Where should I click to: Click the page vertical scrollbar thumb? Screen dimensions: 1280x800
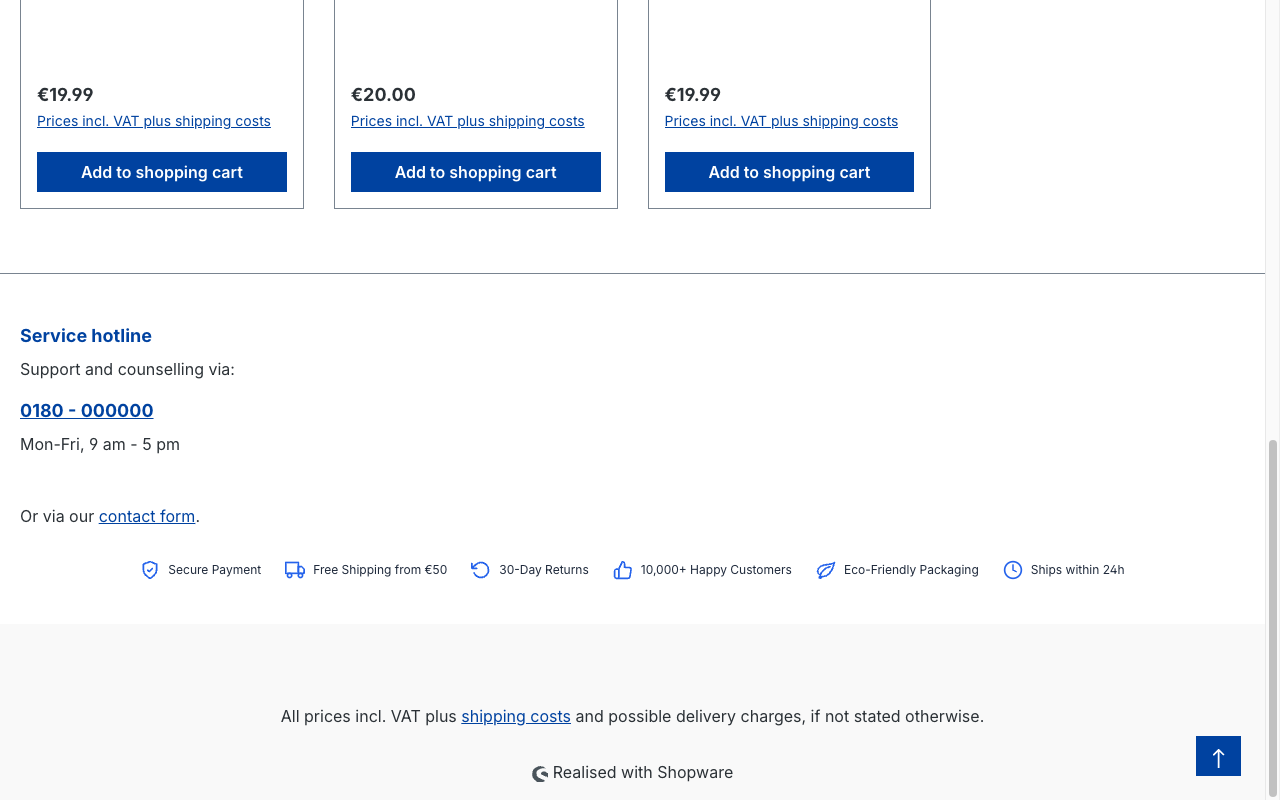(x=1272, y=619)
